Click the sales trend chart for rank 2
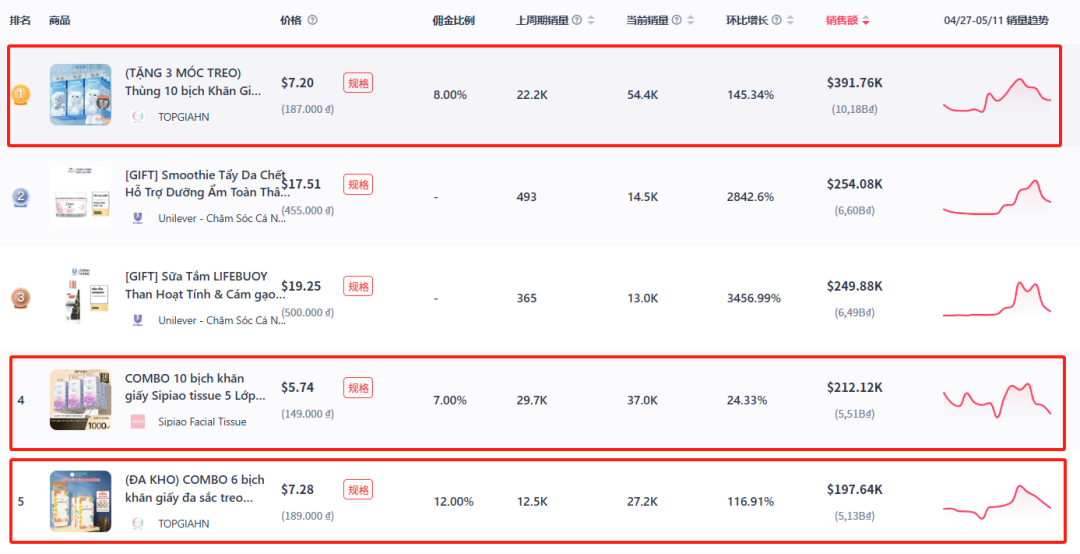 click(997, 197)
